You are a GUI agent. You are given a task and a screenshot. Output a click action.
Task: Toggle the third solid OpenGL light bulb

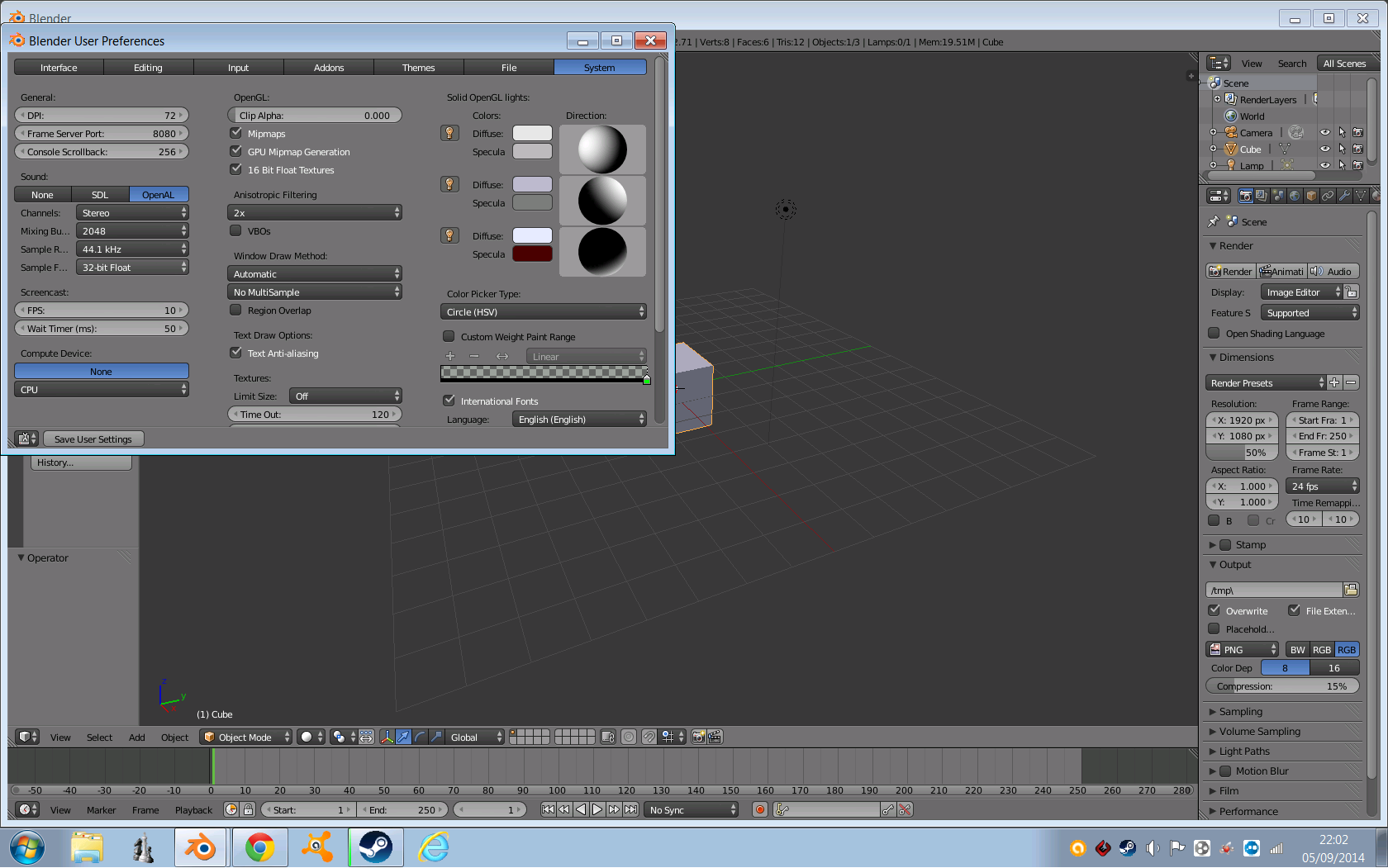pyautogui.click(x=449, y=235)
